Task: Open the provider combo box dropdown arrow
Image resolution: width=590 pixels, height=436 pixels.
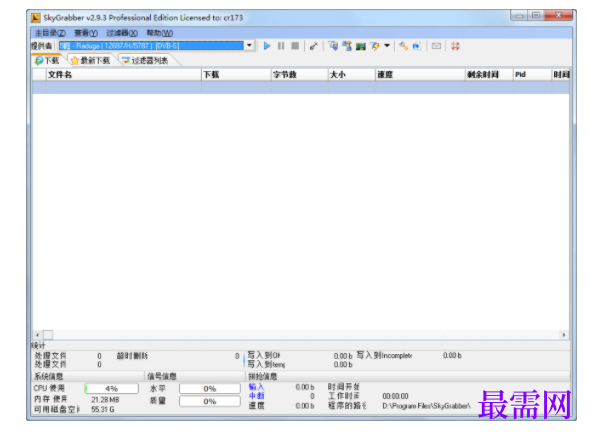Action: pyautogui.click(x=249, y=46)
